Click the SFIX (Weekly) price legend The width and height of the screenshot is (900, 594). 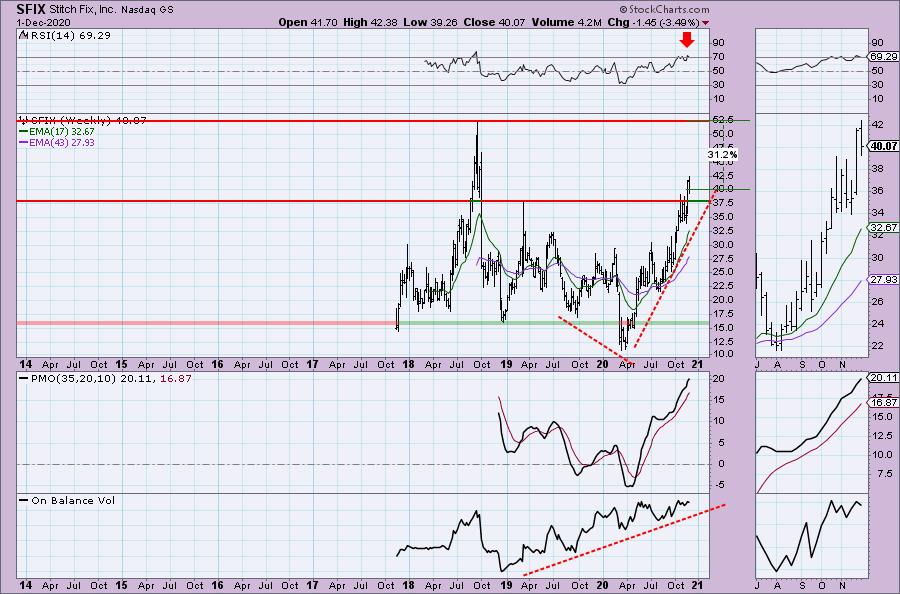pyautogui.click(x=89, y=121)
